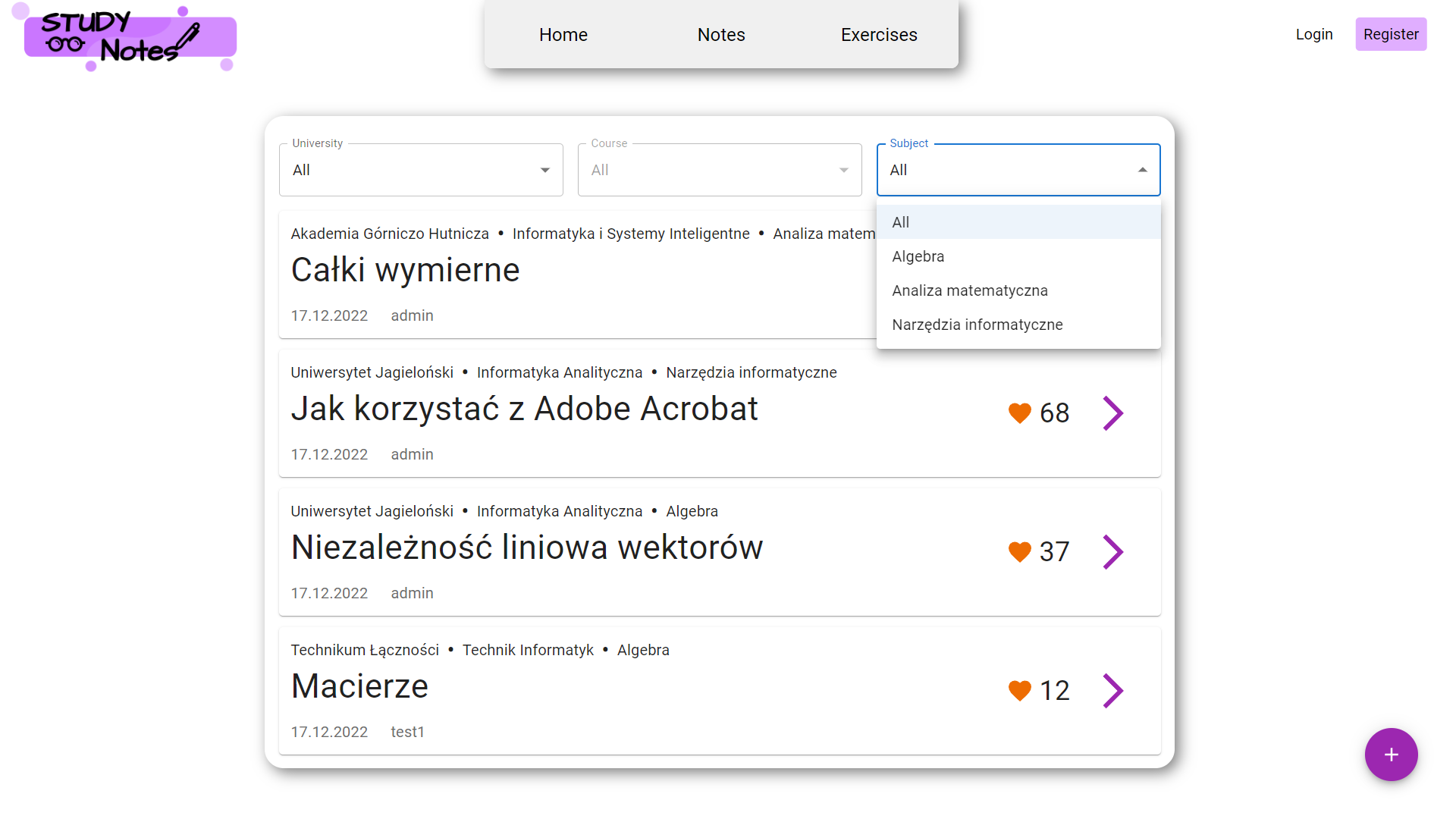
Task: Choose Analiza matematyczna option
Action: pos(969,290)
